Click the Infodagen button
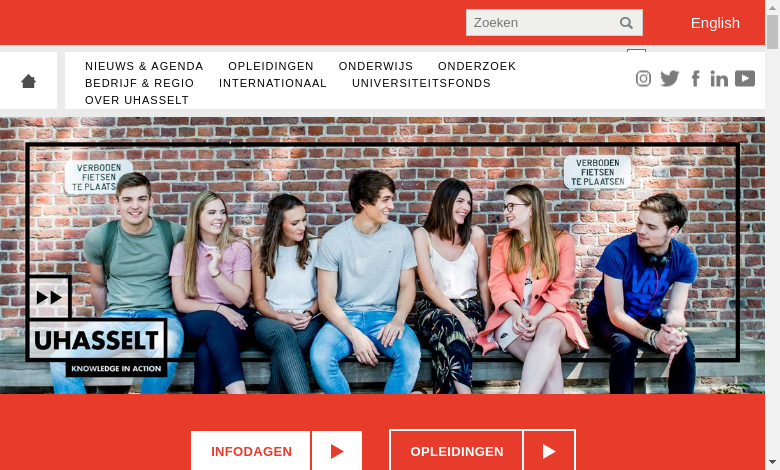This screenshot has width=780, height=470. click(251, 451)
